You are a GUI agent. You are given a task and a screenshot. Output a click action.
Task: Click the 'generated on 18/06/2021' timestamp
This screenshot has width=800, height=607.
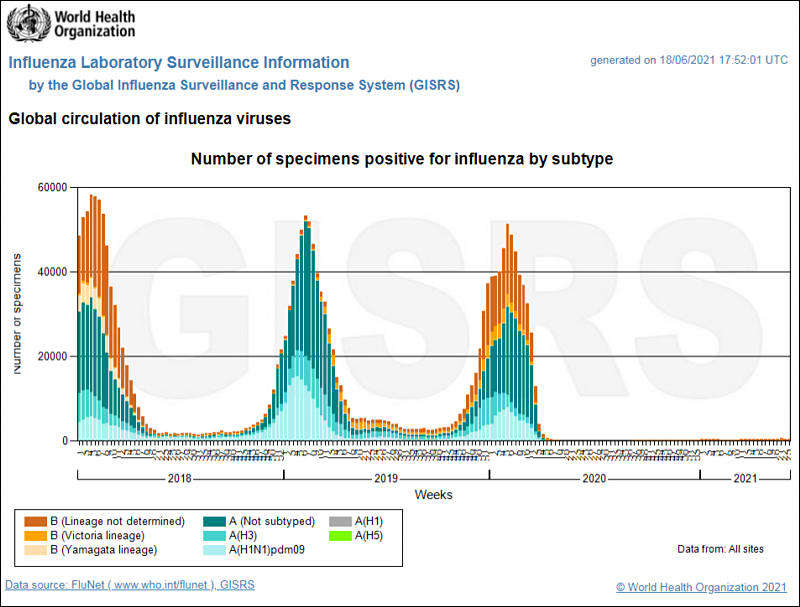(x=689, y=60)
